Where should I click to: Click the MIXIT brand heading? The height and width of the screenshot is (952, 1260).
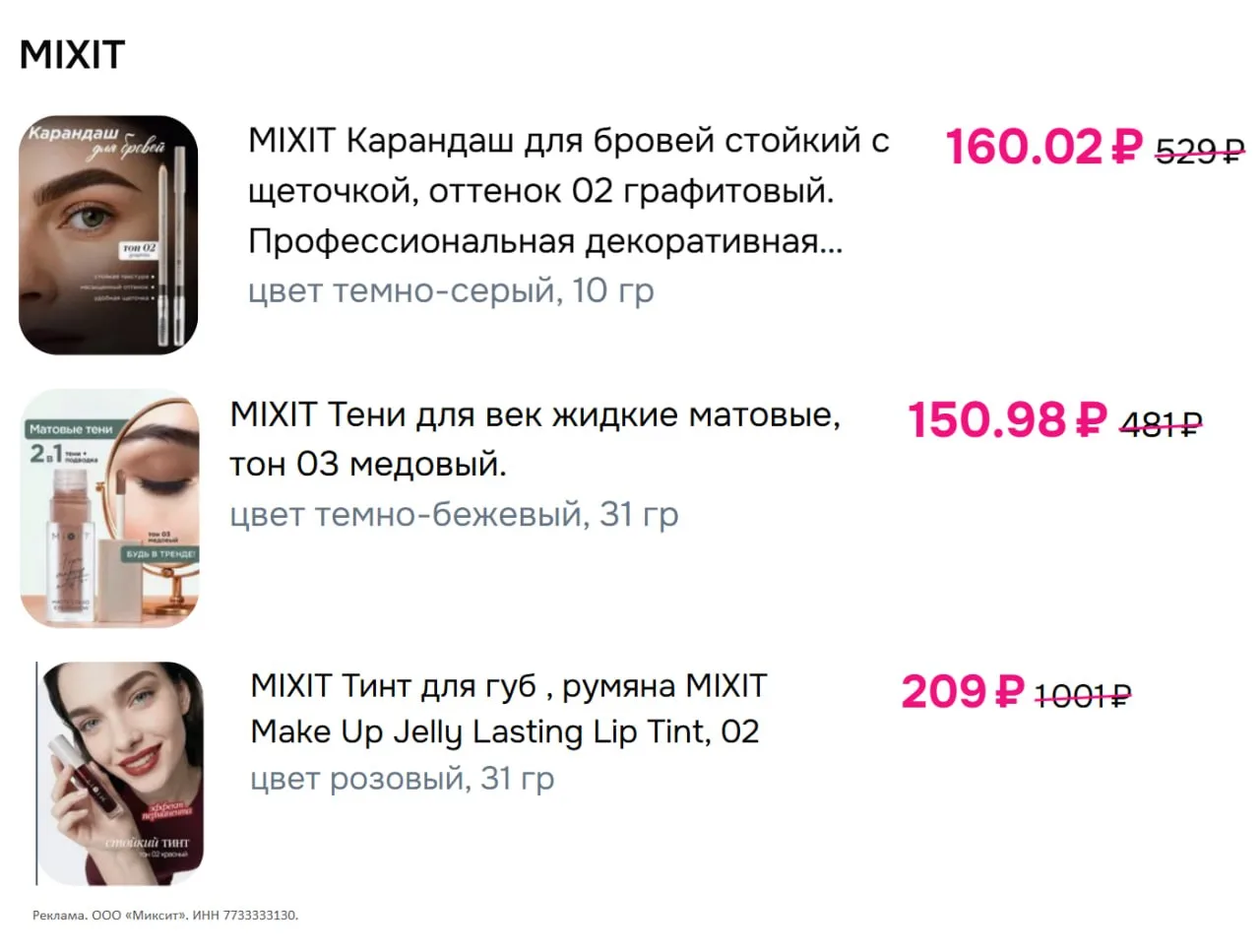tap(73, 55)
